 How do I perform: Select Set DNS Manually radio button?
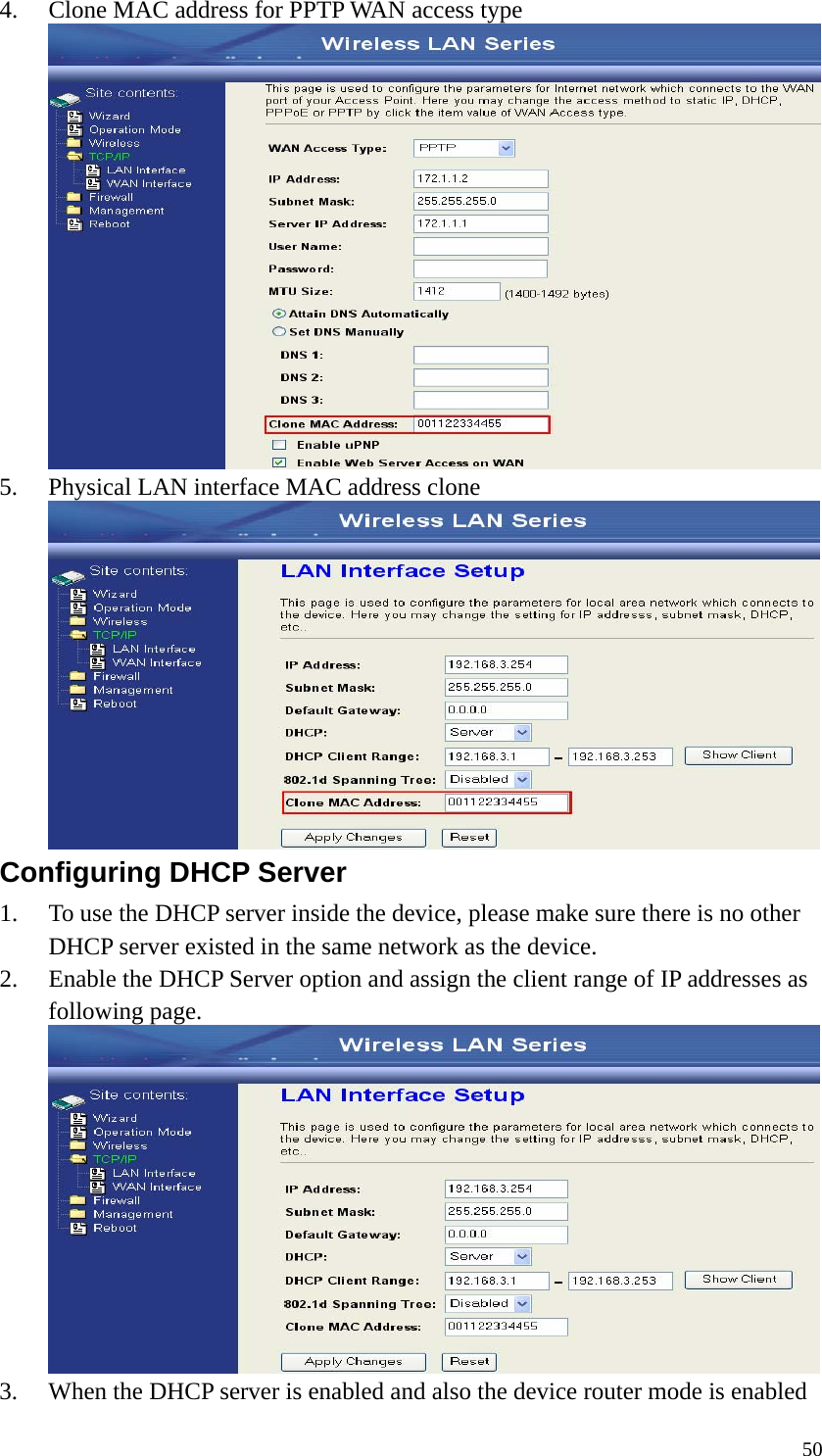coord(279,332)
